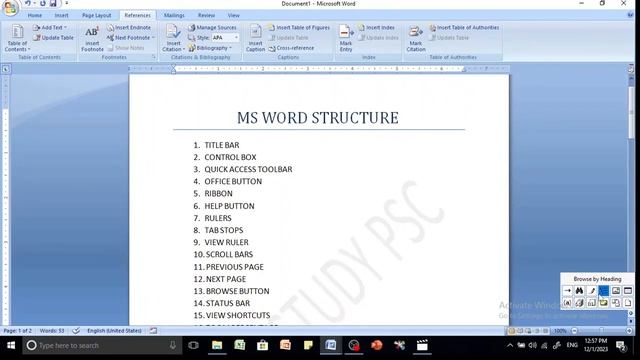Click the taskbar search box
The height and width of the screenshot is (360, 640).
(x=102, y=345)
